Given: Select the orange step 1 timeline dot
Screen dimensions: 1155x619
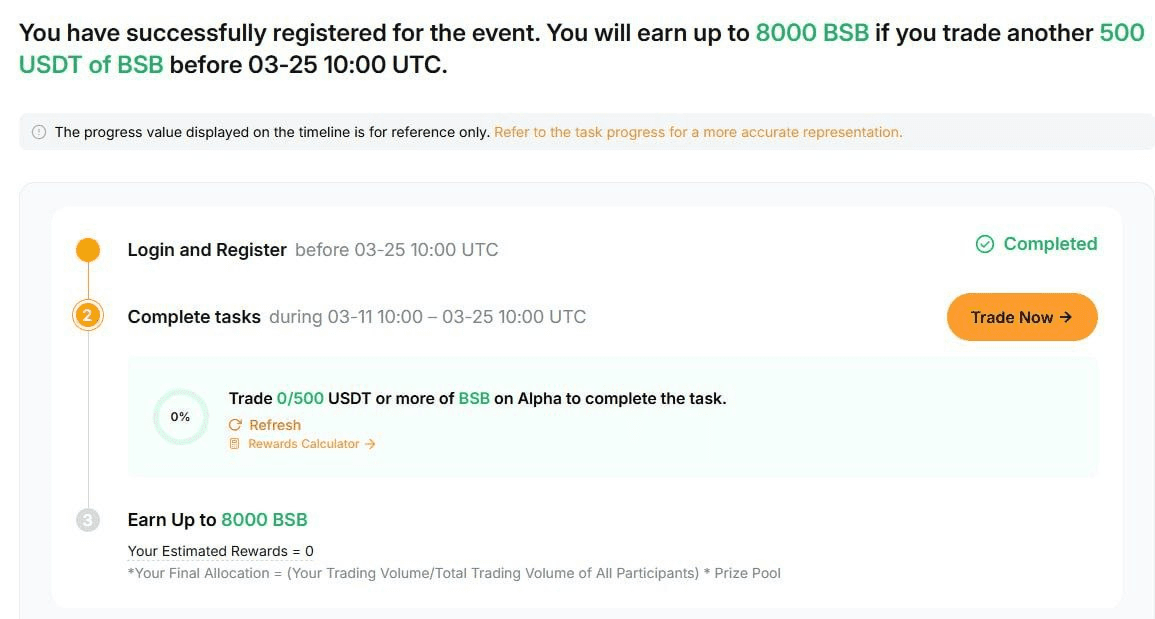Looking at the screenshot, I should point(88,250).
